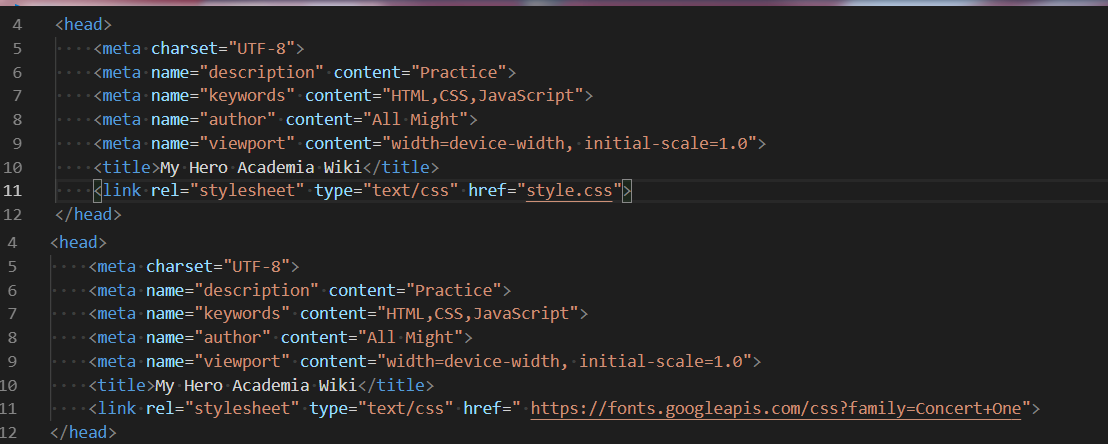Select line number 9 in the lower code block
The image size is (1108, 444).
(13, 361)
